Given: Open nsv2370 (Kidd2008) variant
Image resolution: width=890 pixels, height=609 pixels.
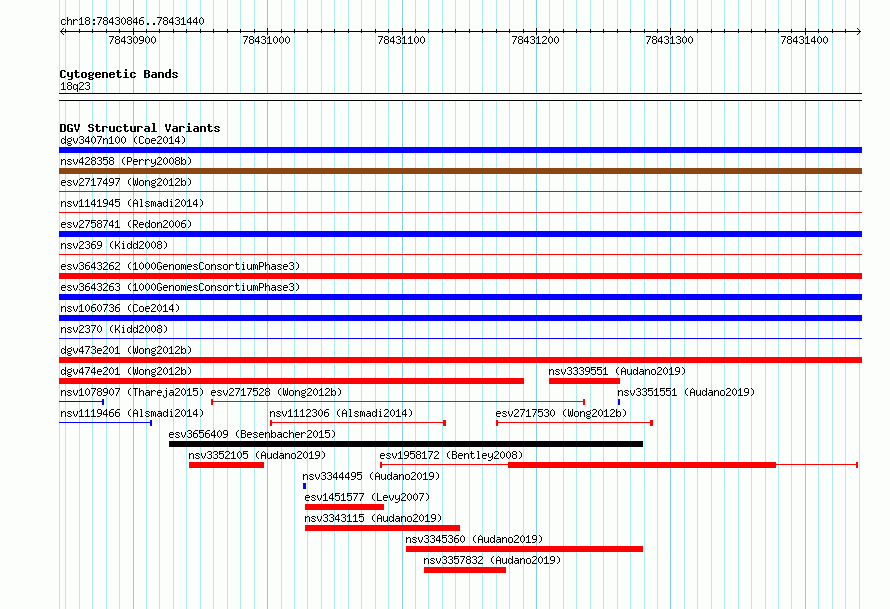Looking at the screenshot, I should [x=114, y=329].
